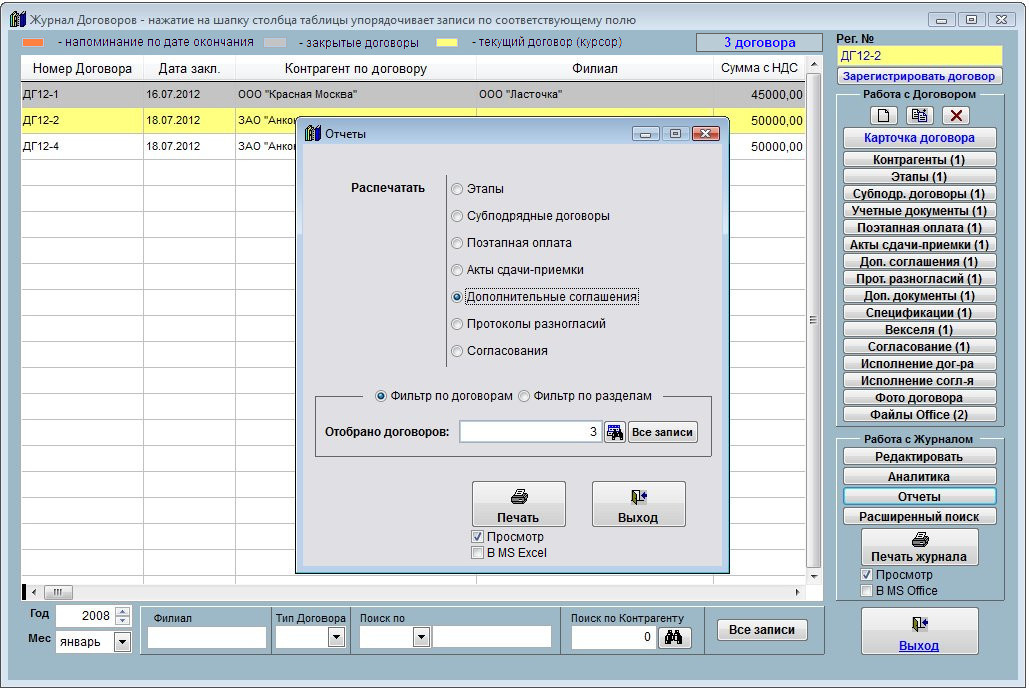Open Учетные документы (1) button
The width and height of the screenshot is (1029, 688).
coord(919,211)
